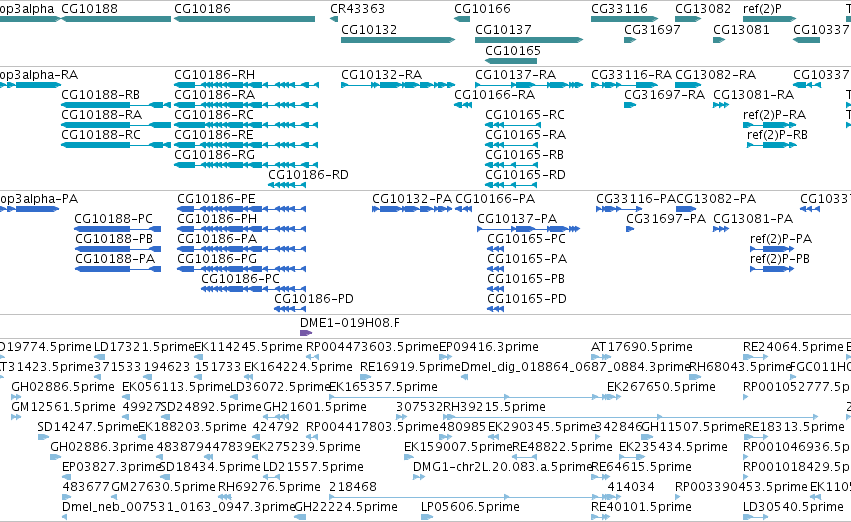Select transcript CG10165-RA
The image size is (851, 522).
(525, 135)
